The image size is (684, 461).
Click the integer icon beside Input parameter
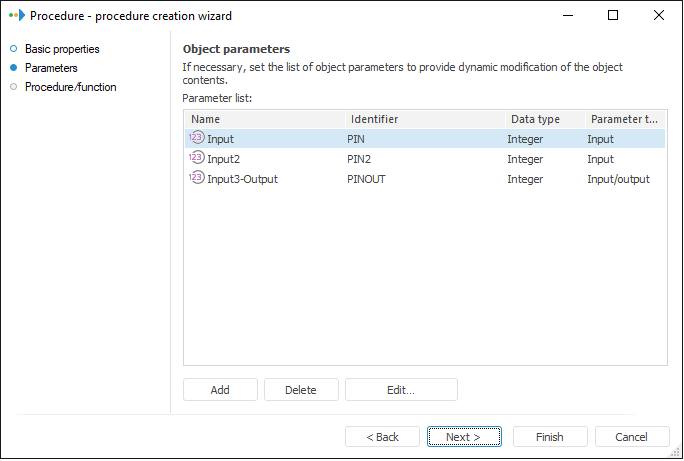click(196, 139)
